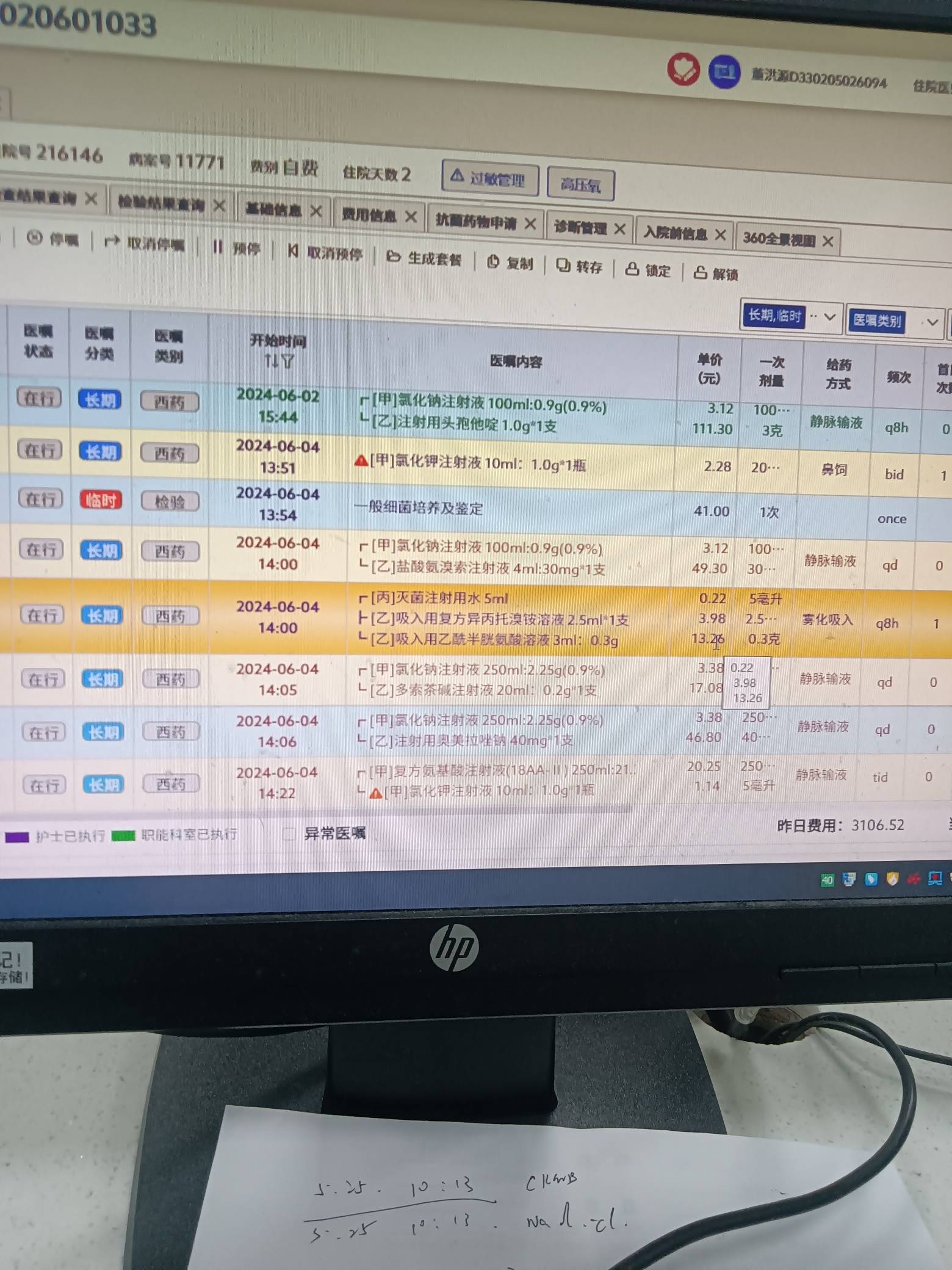Click the 解锁 unlock icon

pyautogui.click(x=700, y=272)
